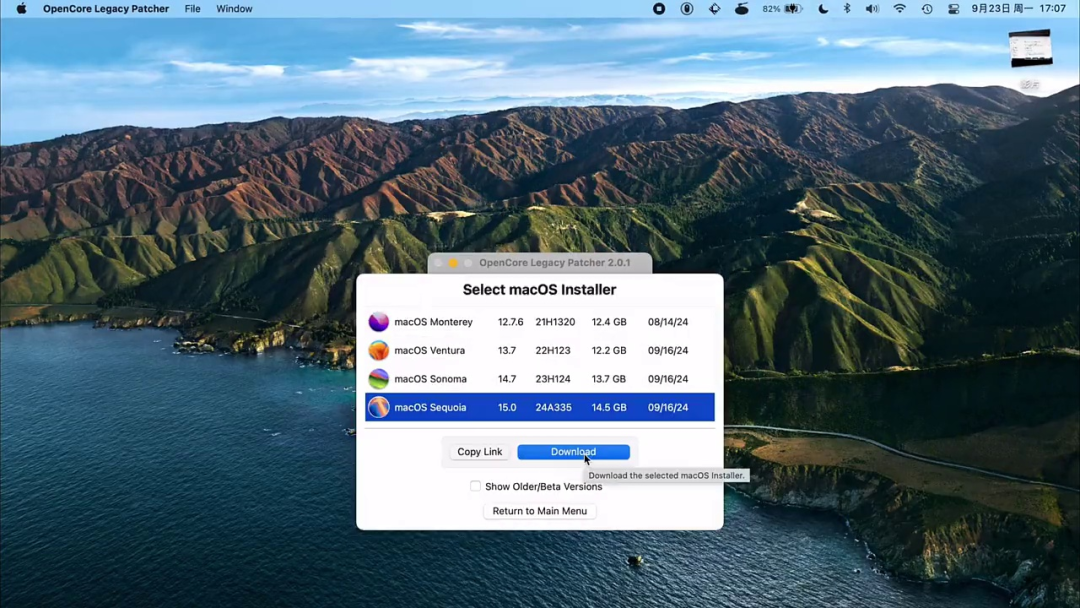Toggle Do Not Disturb moon icon

[823, 9]
